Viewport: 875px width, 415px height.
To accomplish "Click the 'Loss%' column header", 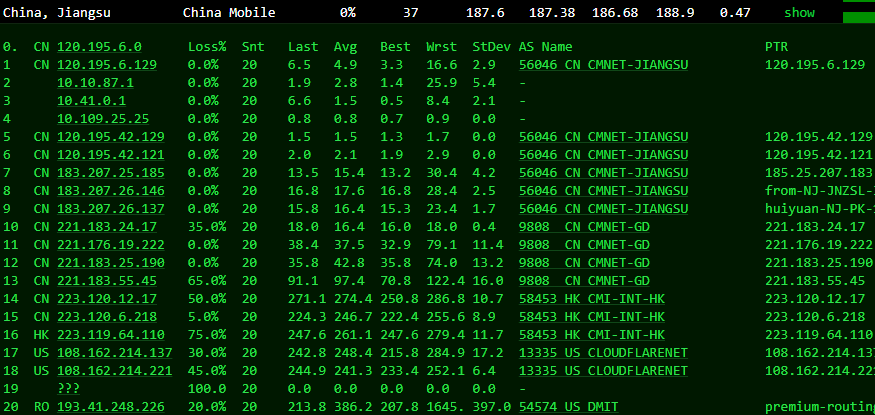I will click(x=207, y=47).
